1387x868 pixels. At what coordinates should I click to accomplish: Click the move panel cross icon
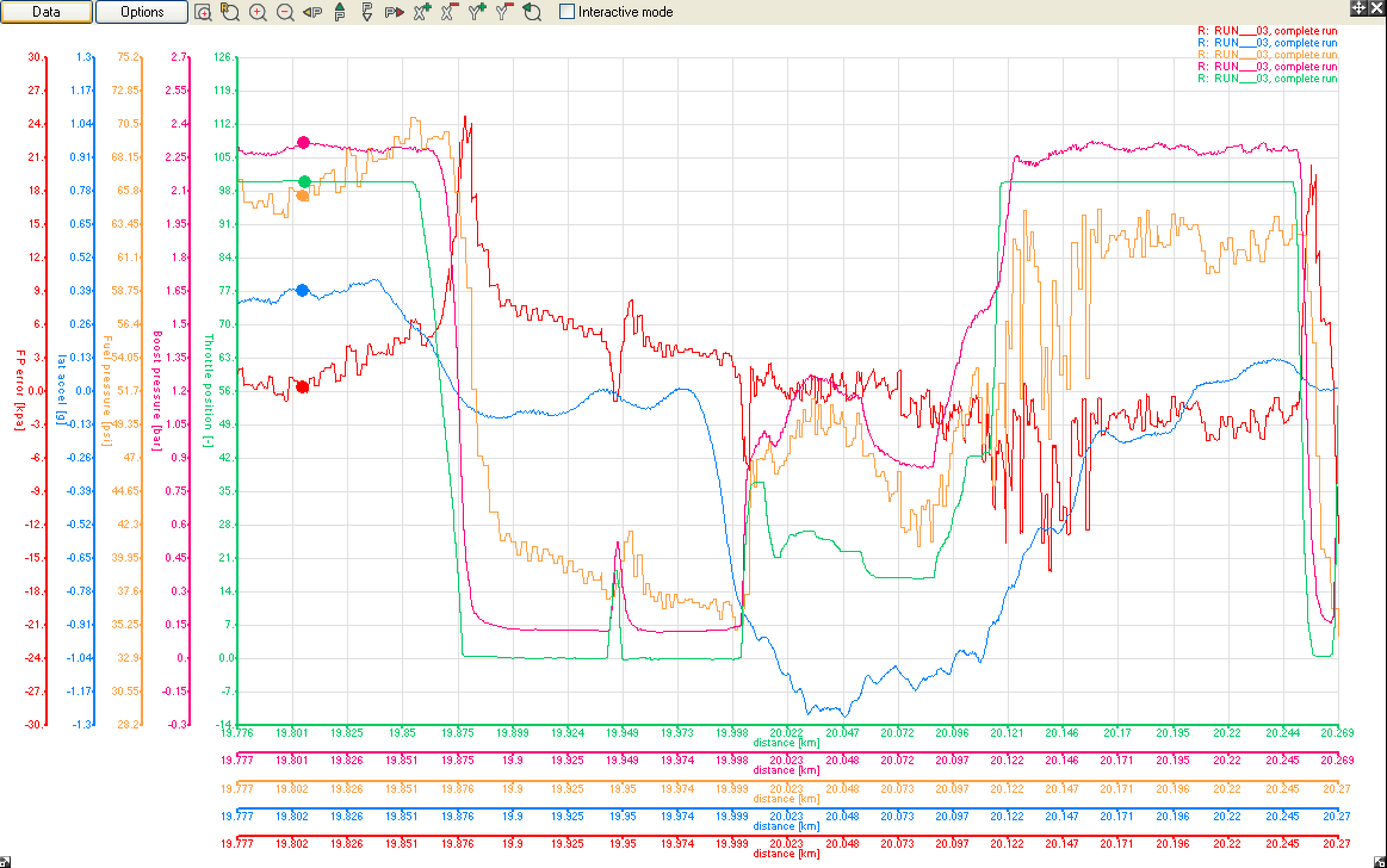1358,8
